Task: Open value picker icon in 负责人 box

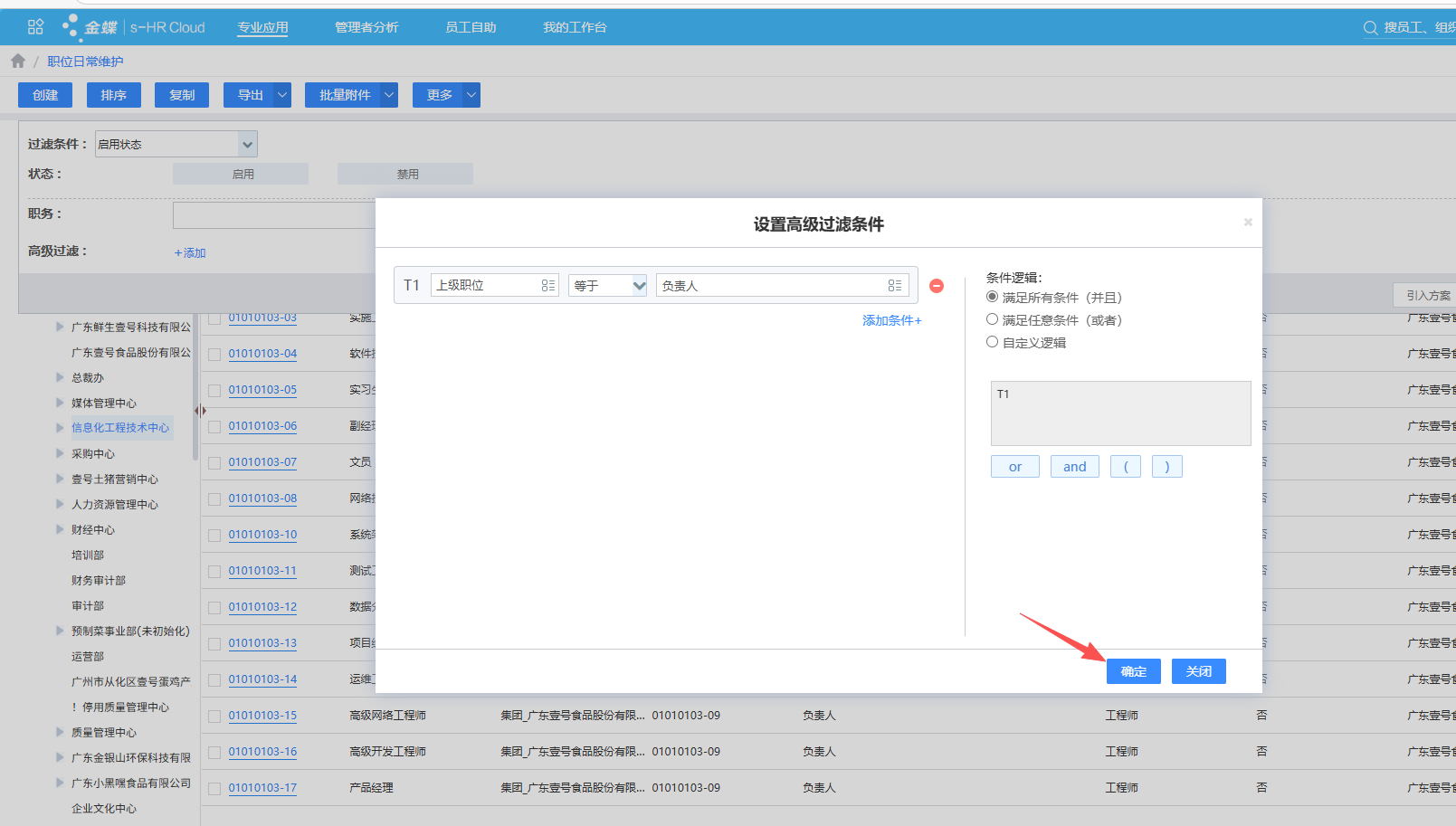Action: [x=894, y=285]
